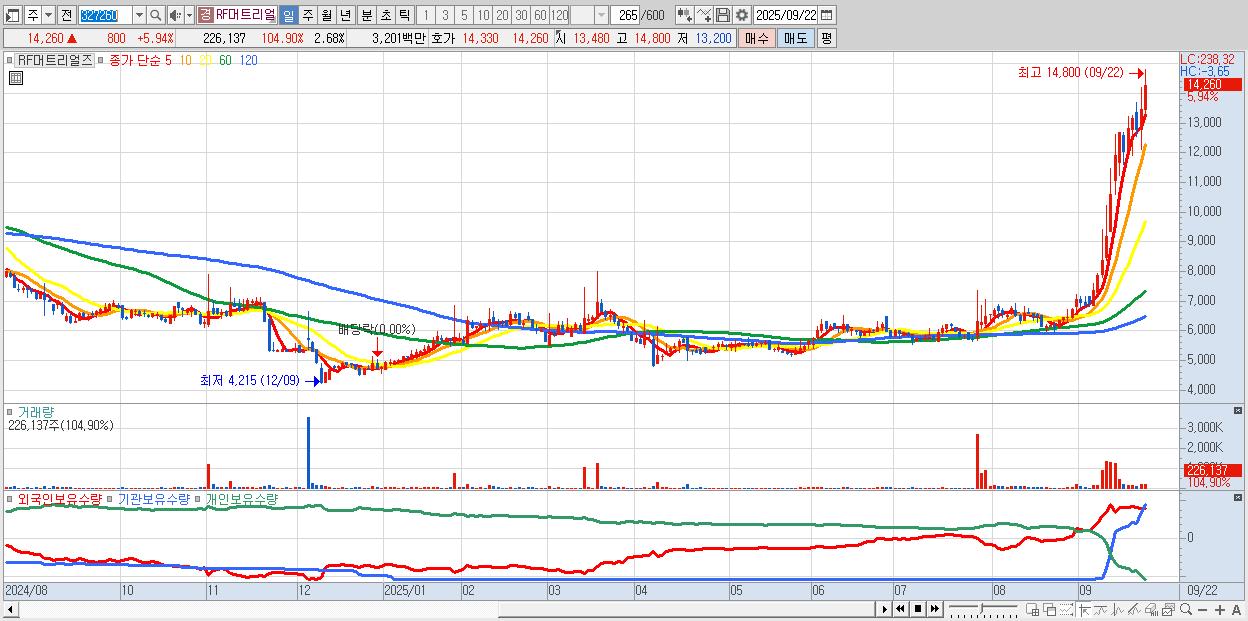Open chart settings gear icon
This screenshot has width=1248, height=621.
pos(741,15)
